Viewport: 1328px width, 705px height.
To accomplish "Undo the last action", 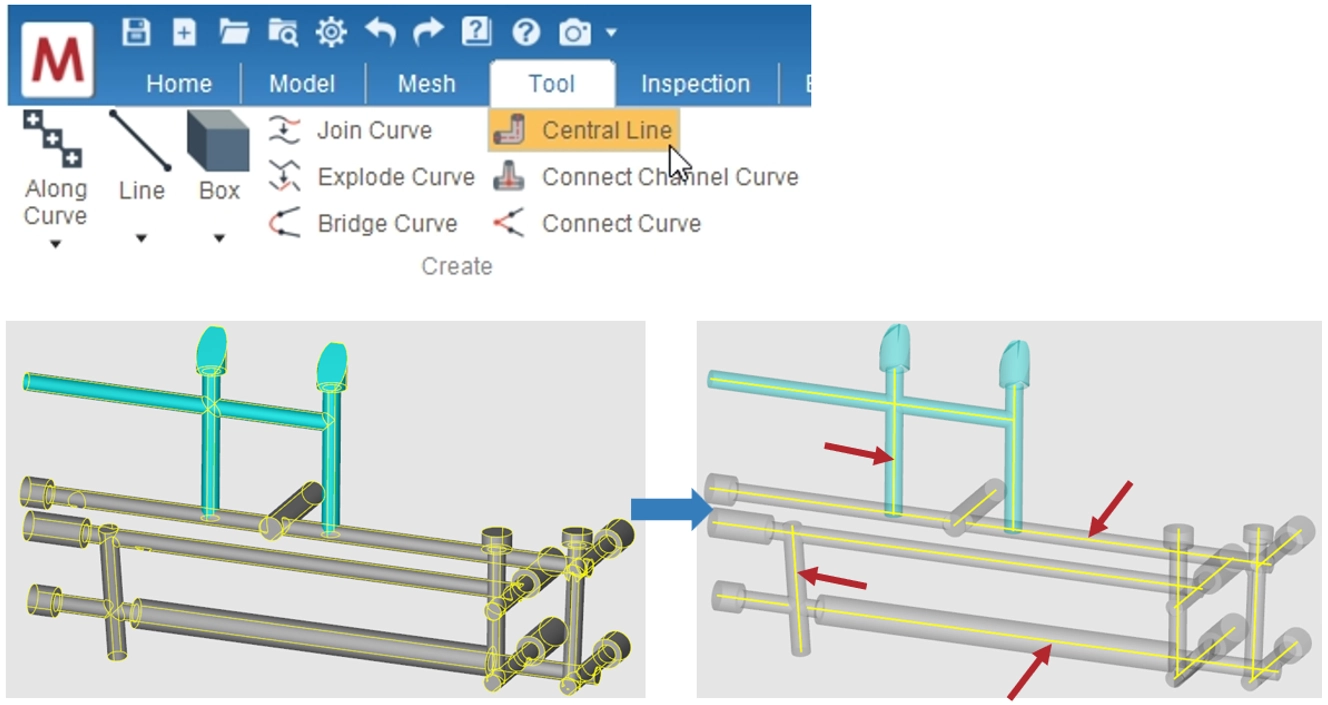I will tap(380, 32).
